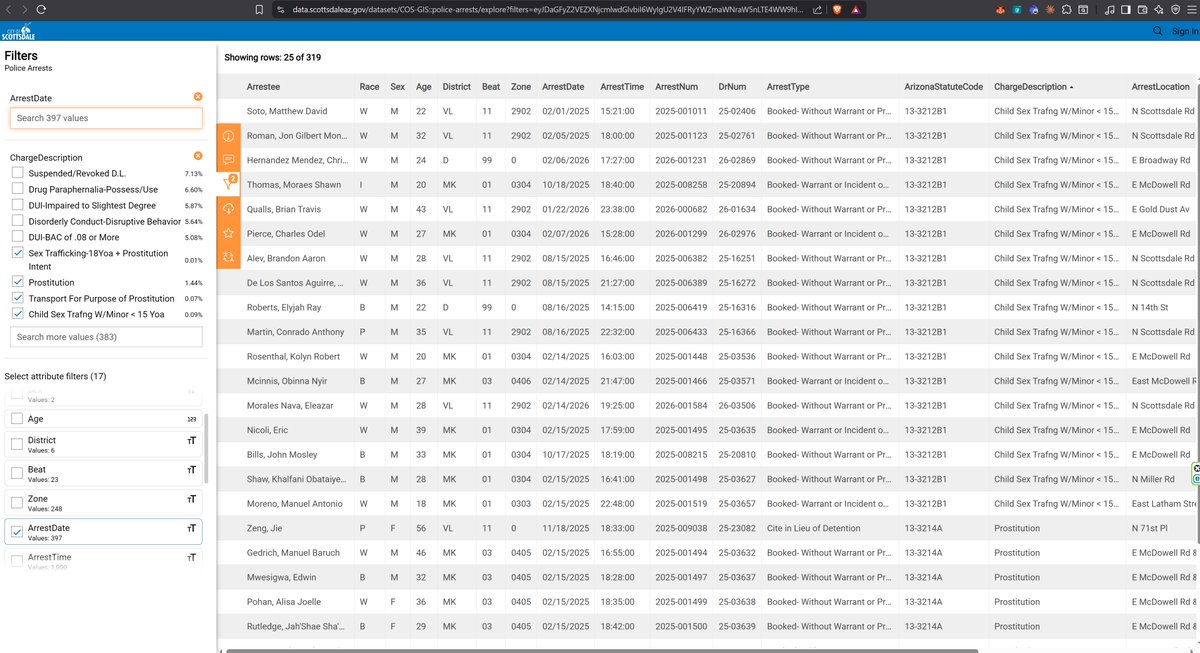Uncheck Sex Trafficking-18Yoa + Prostitution Intent
1200x653 pixels.
point(18,254)
